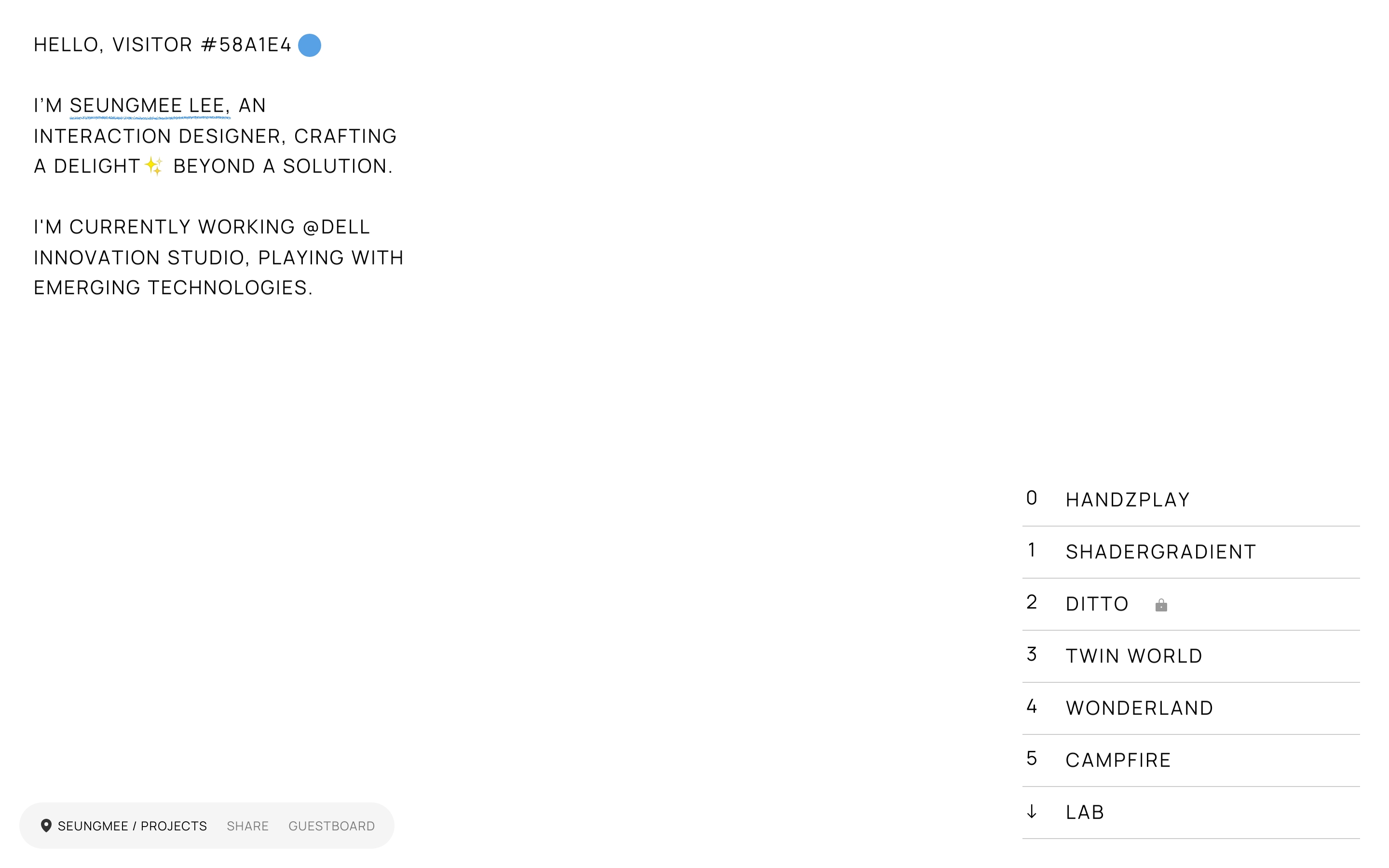
Task: Open the WONDERLAND project
Action: click(x=1139, y=708)
